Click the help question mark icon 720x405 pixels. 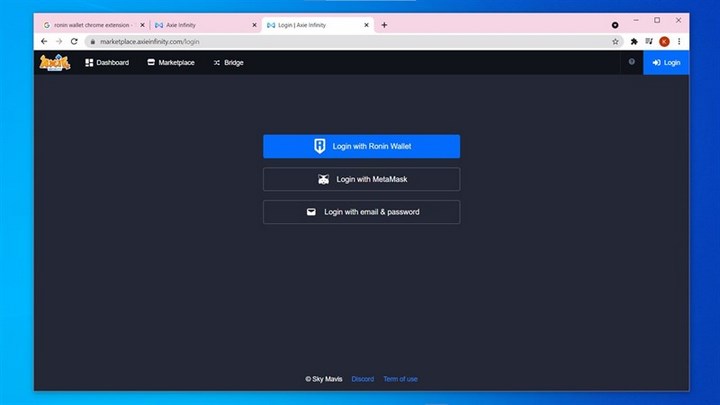coord(631,63)
